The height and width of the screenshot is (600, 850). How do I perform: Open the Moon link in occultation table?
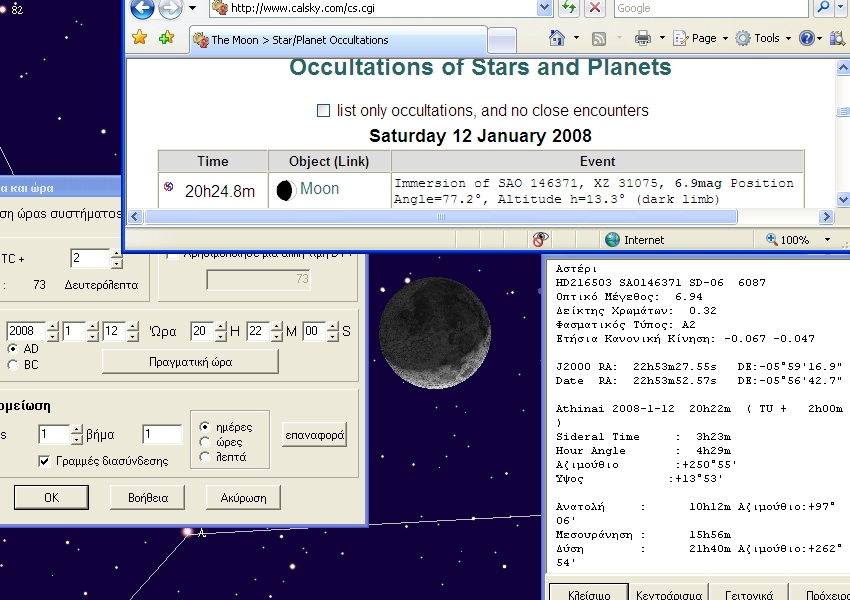(319, 189)
